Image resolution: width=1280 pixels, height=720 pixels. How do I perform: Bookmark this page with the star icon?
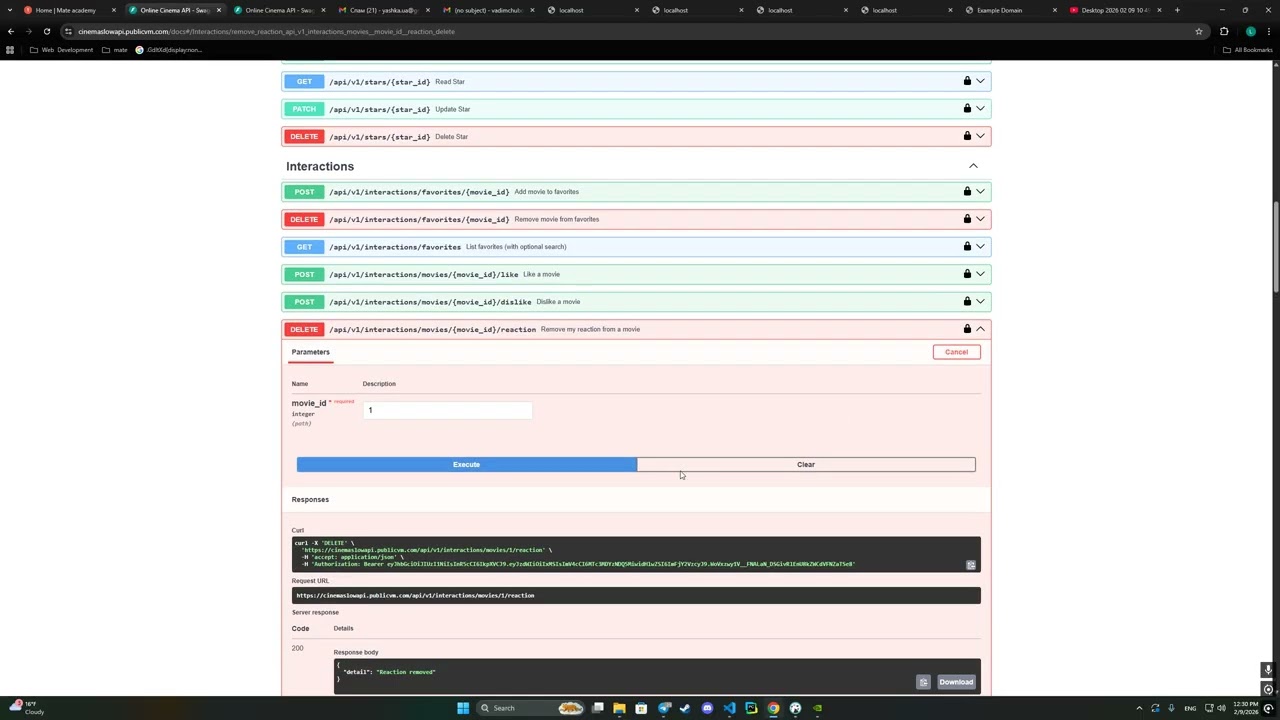coord(1198,31)
